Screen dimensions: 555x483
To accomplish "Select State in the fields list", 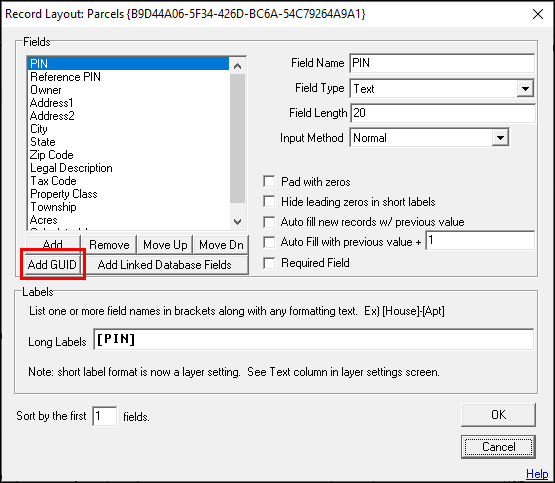I will point(128,142).
